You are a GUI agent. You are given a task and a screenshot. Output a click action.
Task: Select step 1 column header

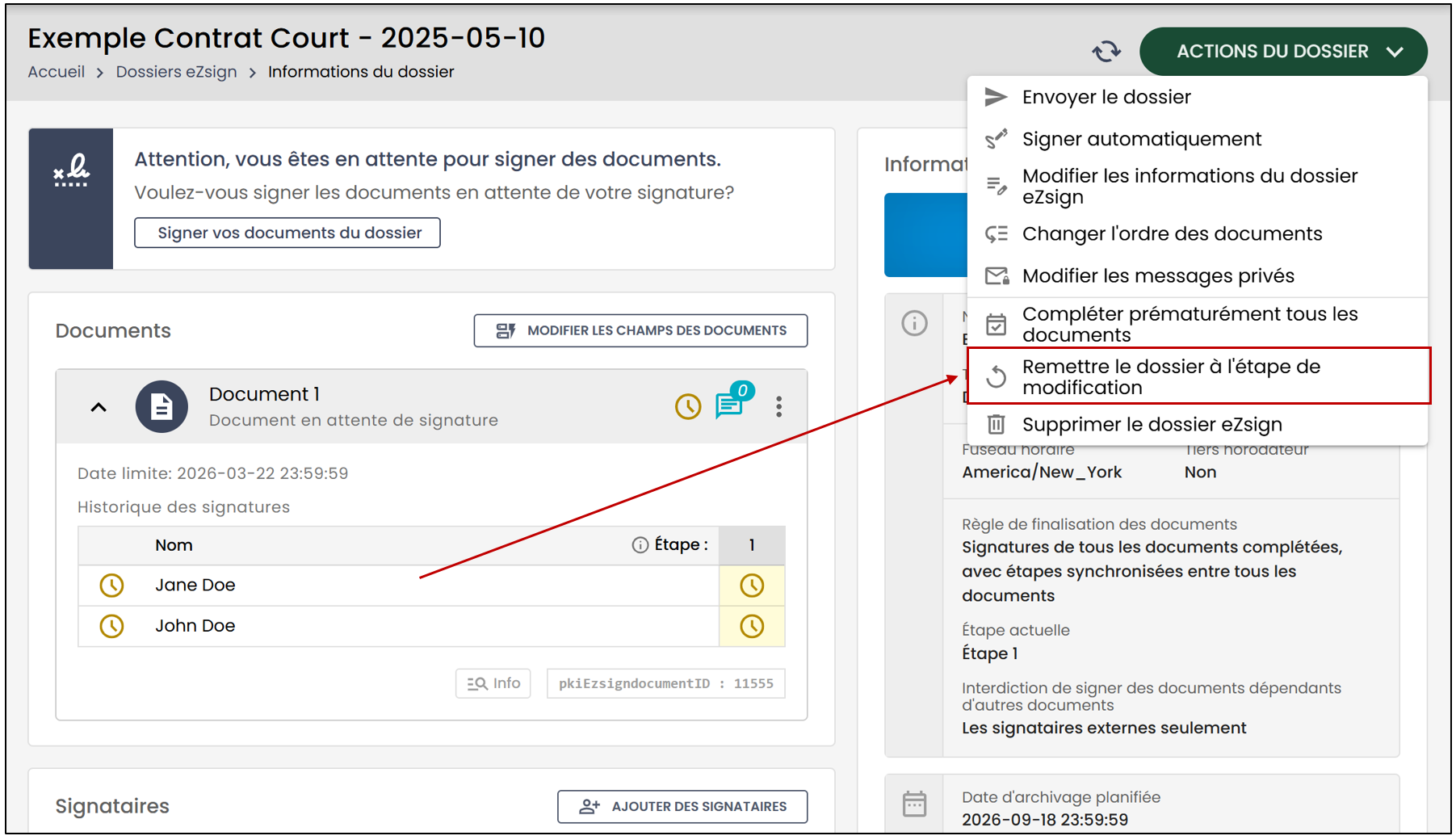(x=752, y=545)
